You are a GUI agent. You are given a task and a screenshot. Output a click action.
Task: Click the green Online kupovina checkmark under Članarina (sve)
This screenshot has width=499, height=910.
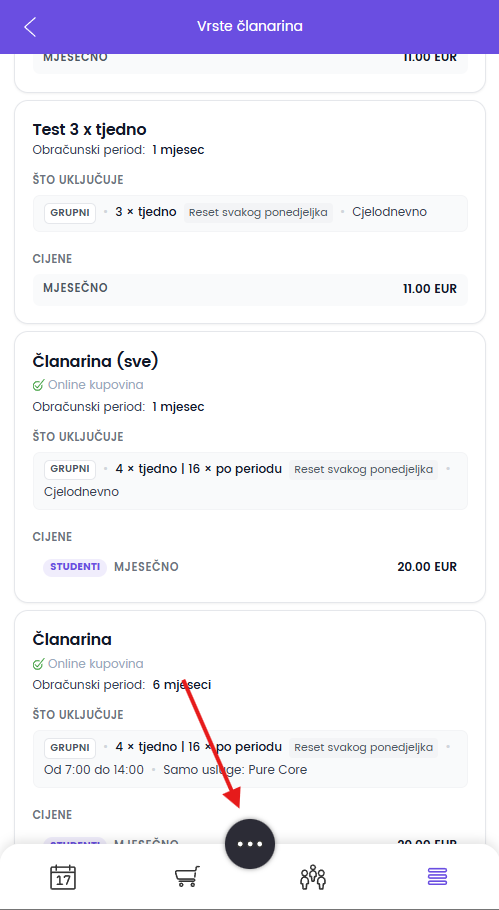(x=38, y=385)
